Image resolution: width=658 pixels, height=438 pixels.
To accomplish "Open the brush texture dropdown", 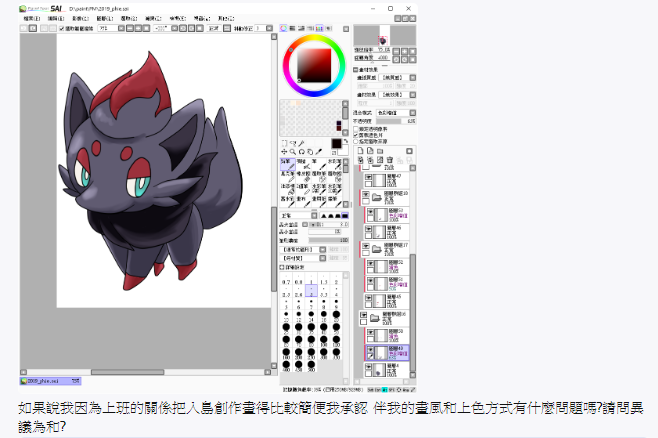I will (x=303, y=258).
